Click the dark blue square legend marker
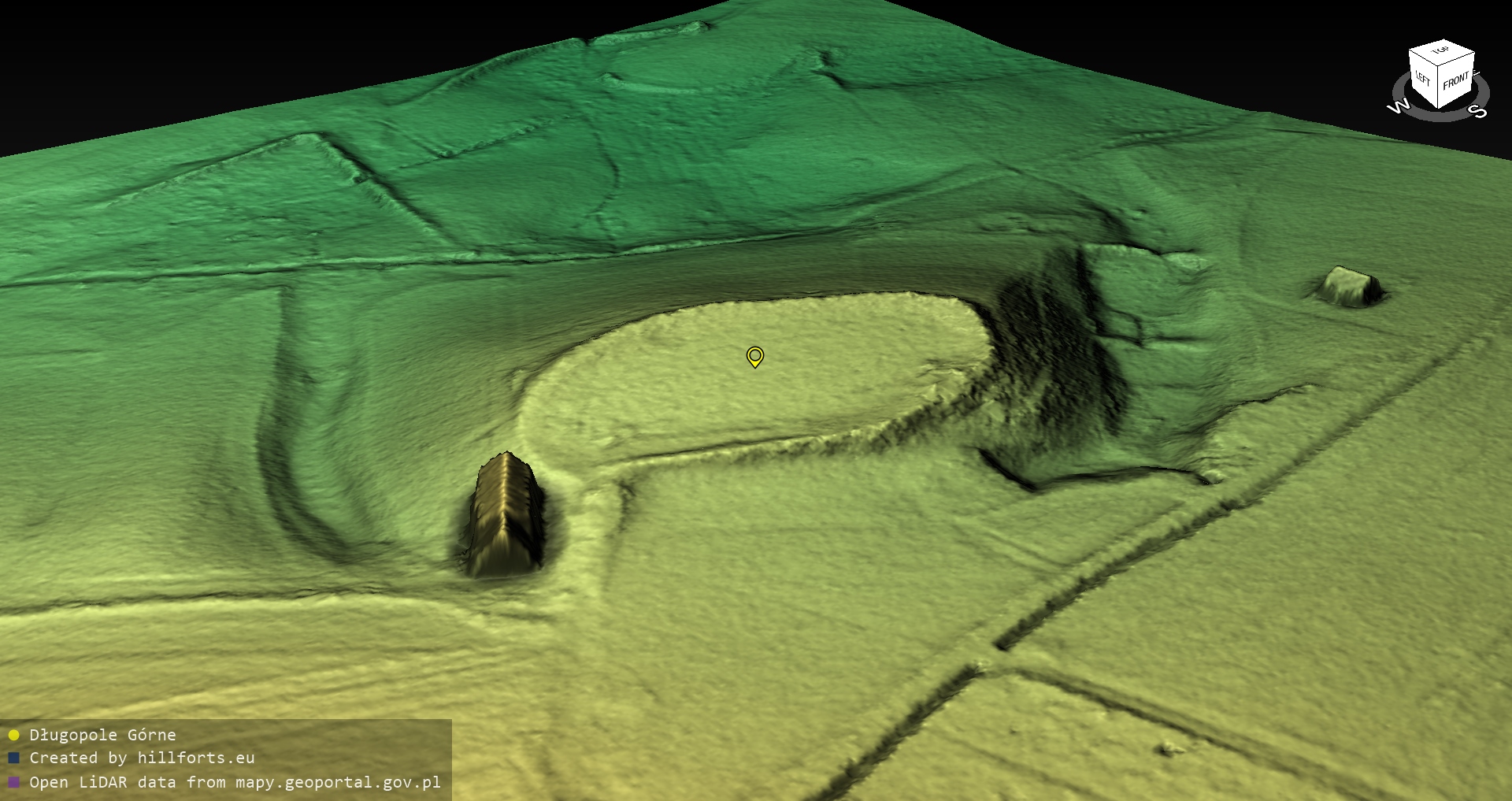 coord(13,758)
